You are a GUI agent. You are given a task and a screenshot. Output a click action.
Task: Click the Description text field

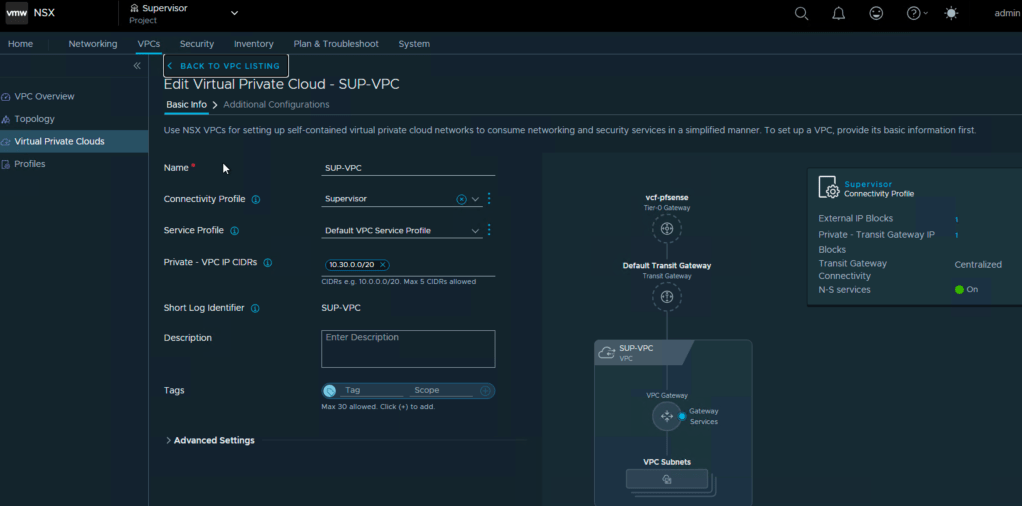(x=408, y=349)
